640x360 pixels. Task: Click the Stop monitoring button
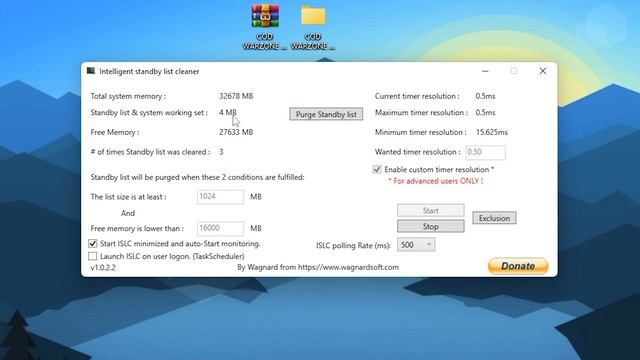click(431, 227)
